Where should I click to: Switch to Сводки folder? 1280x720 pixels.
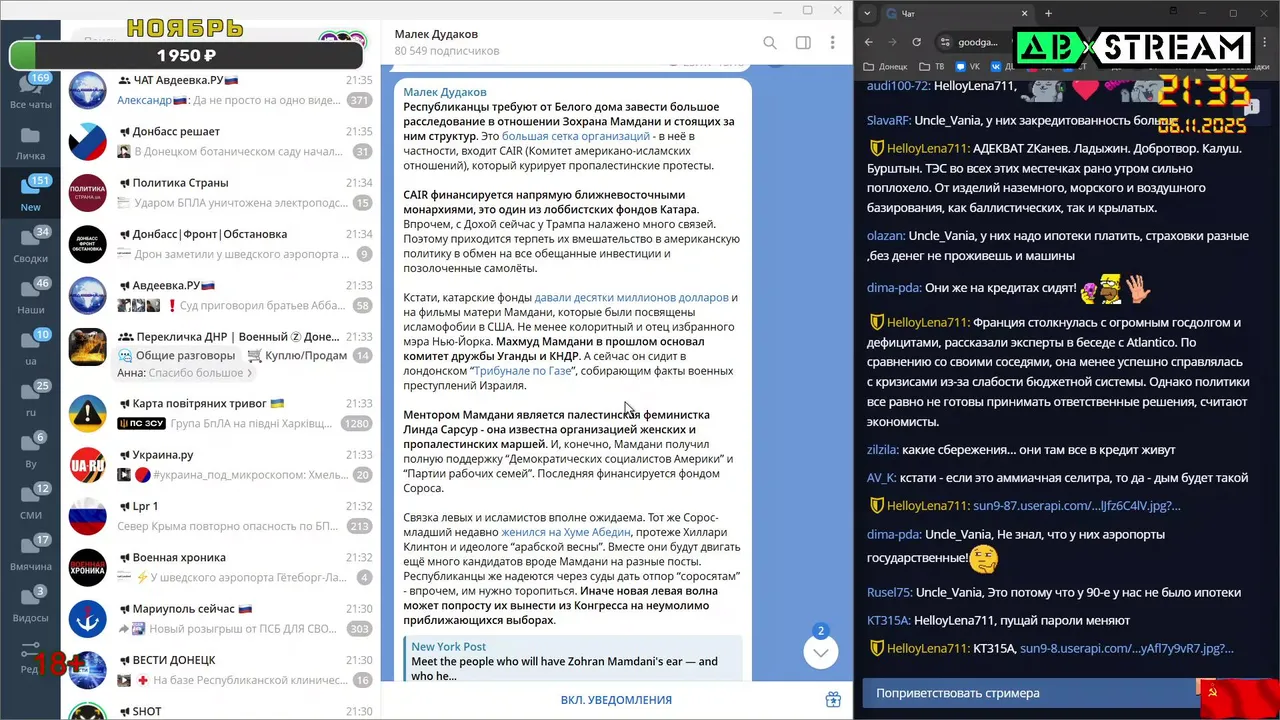[30, 245]
